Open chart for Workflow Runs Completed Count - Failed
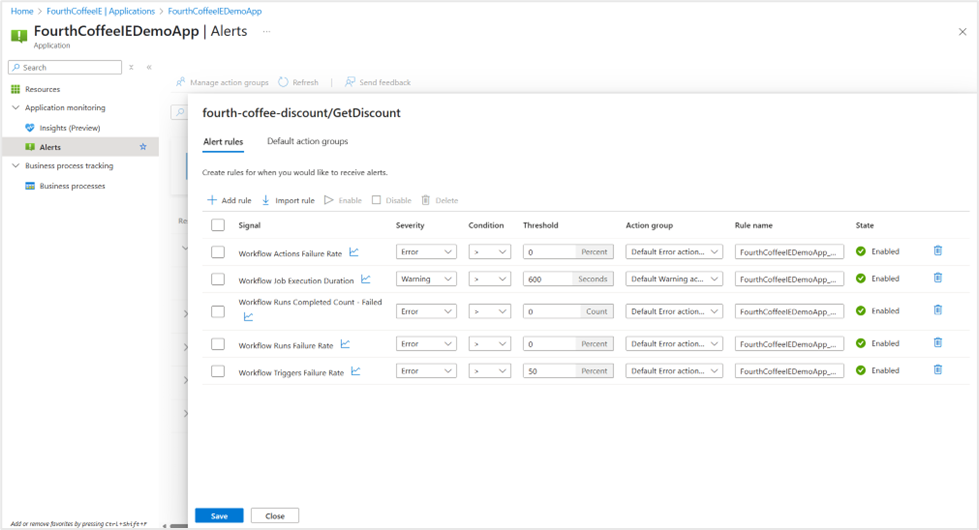The width and height of the screenshot is (979, 530). point(248,317)
